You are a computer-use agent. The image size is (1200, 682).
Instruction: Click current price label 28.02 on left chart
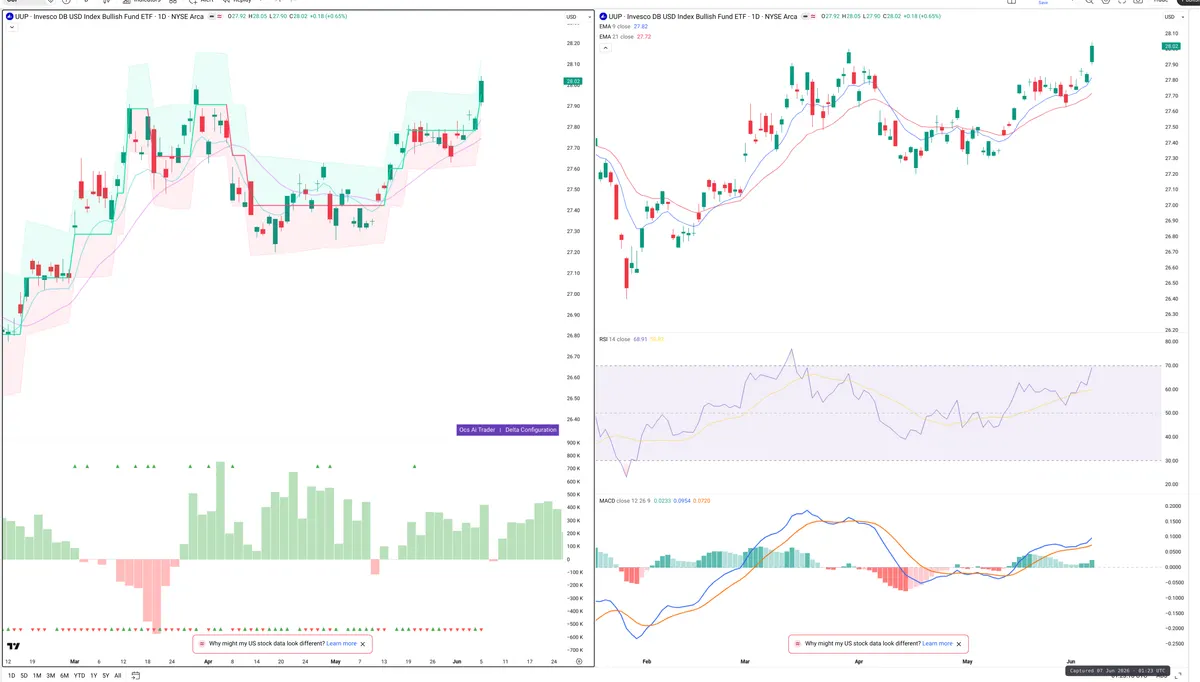(x=573, y=81)
